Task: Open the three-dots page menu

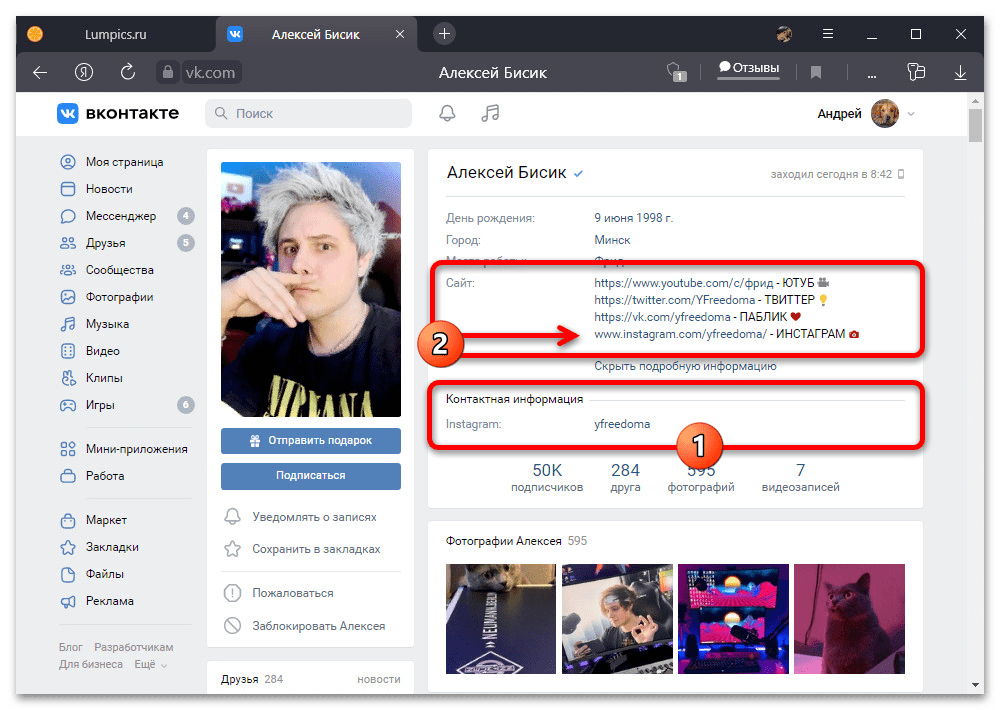Action: [872, 75]
